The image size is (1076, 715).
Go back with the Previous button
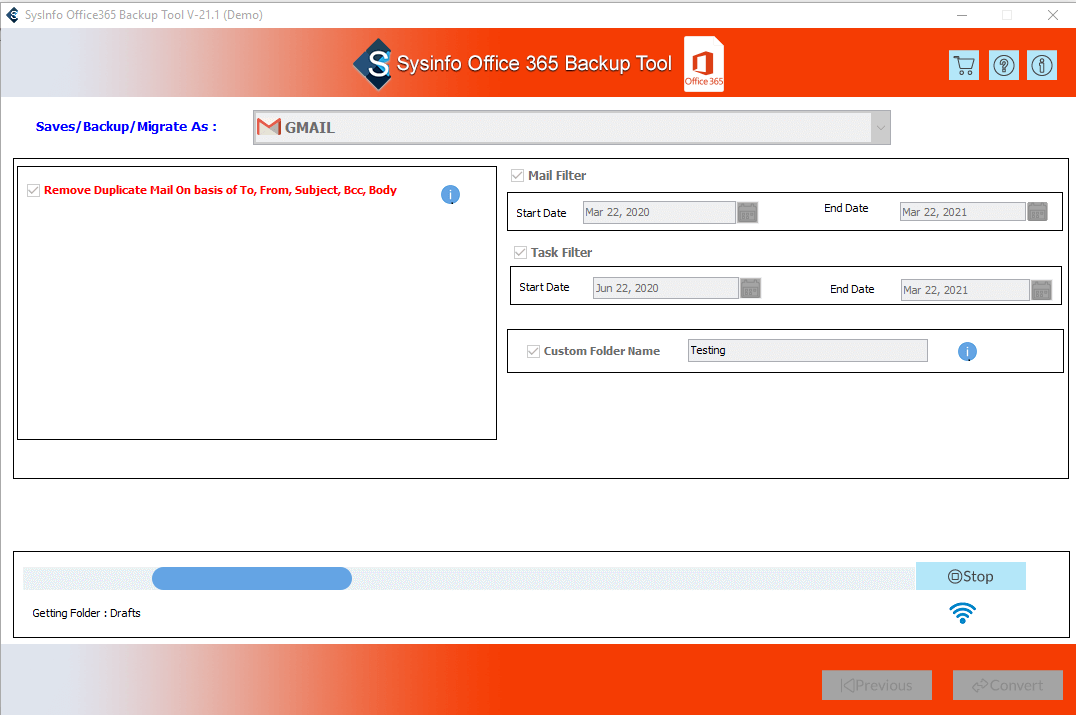pyautogui.click(x=877, y=685)
